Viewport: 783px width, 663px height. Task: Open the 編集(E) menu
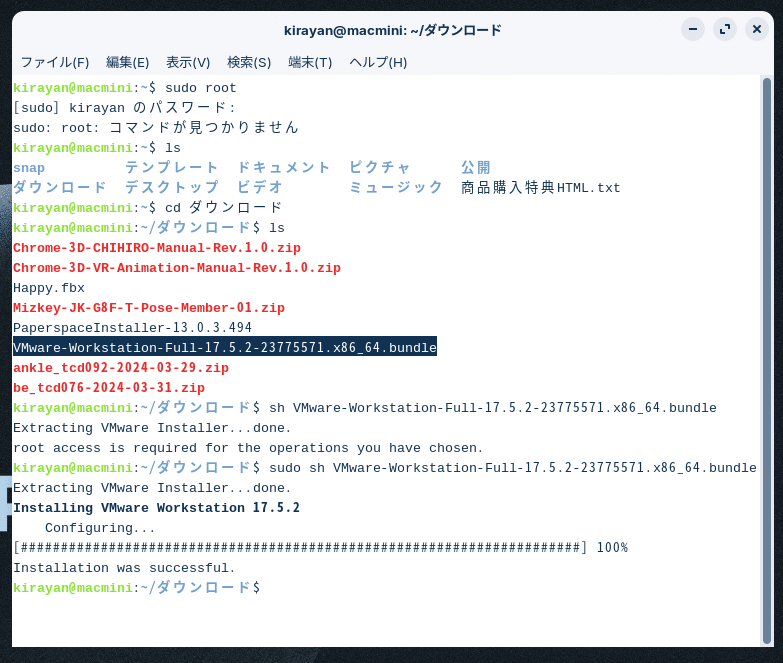[x=127, y=62]
